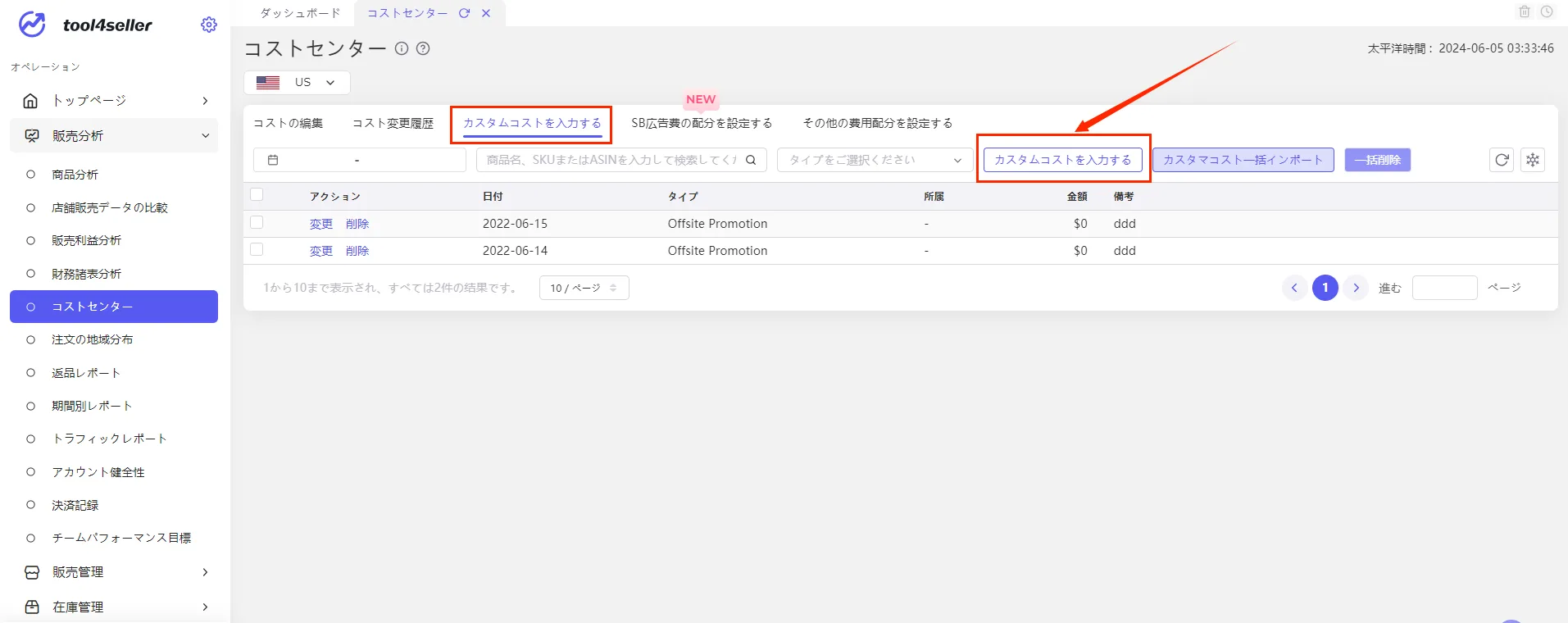Check the 2022-06-14 row checkbox

[x=257, y=249]
